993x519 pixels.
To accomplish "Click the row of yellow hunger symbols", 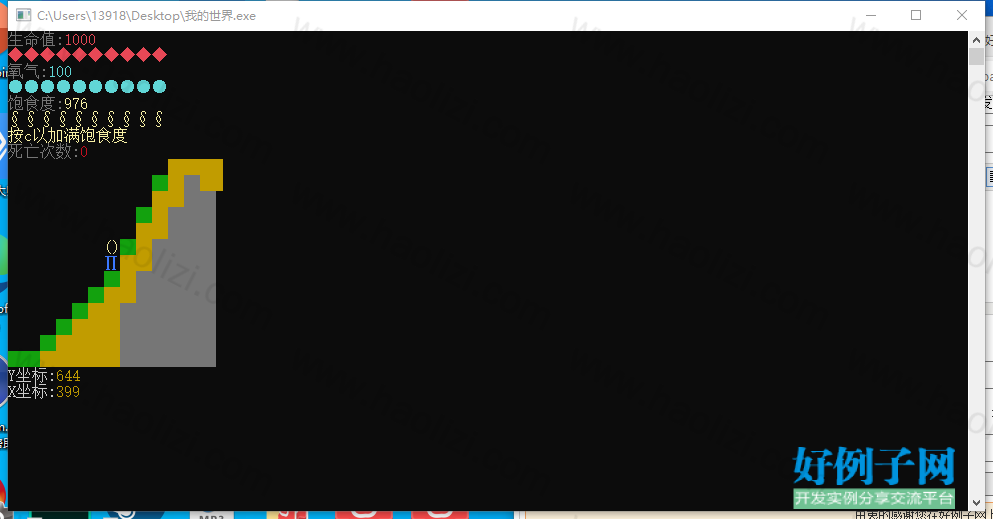I will tap(87, 119).
